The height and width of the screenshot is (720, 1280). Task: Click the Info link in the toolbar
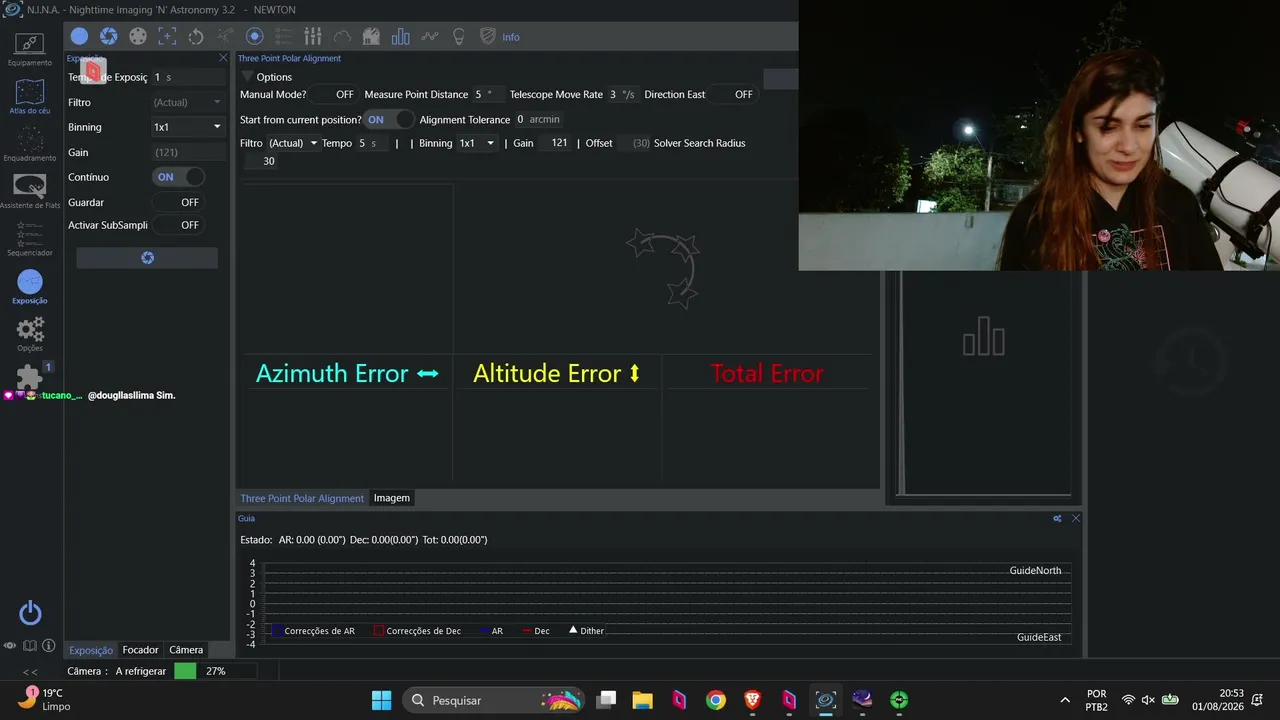pyautogui.click(x=511, y=37)
